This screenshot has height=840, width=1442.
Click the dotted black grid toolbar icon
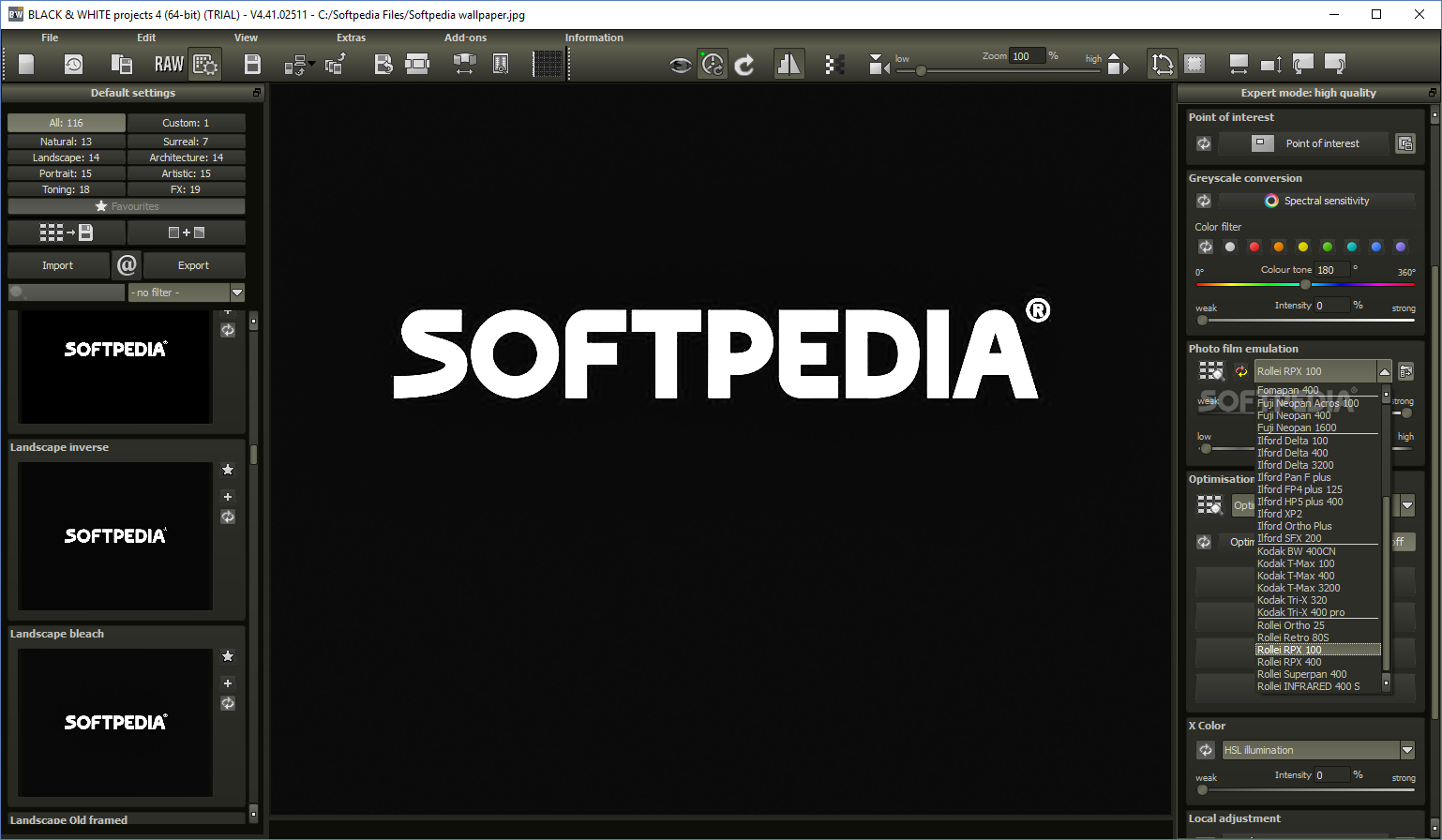(548, 64)
